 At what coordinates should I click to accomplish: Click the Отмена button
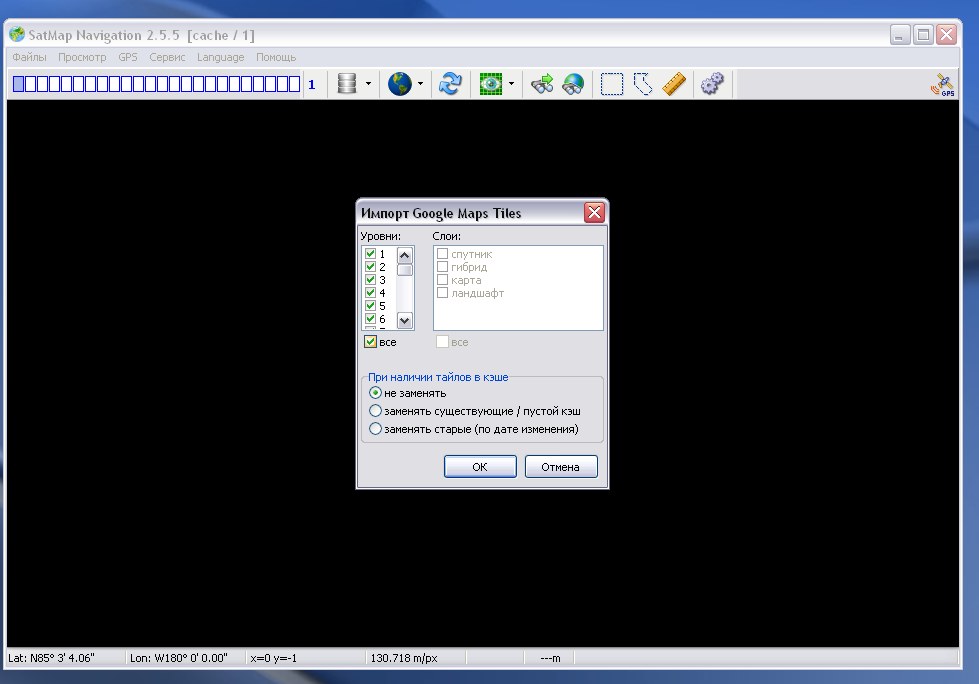pos(561,467)
